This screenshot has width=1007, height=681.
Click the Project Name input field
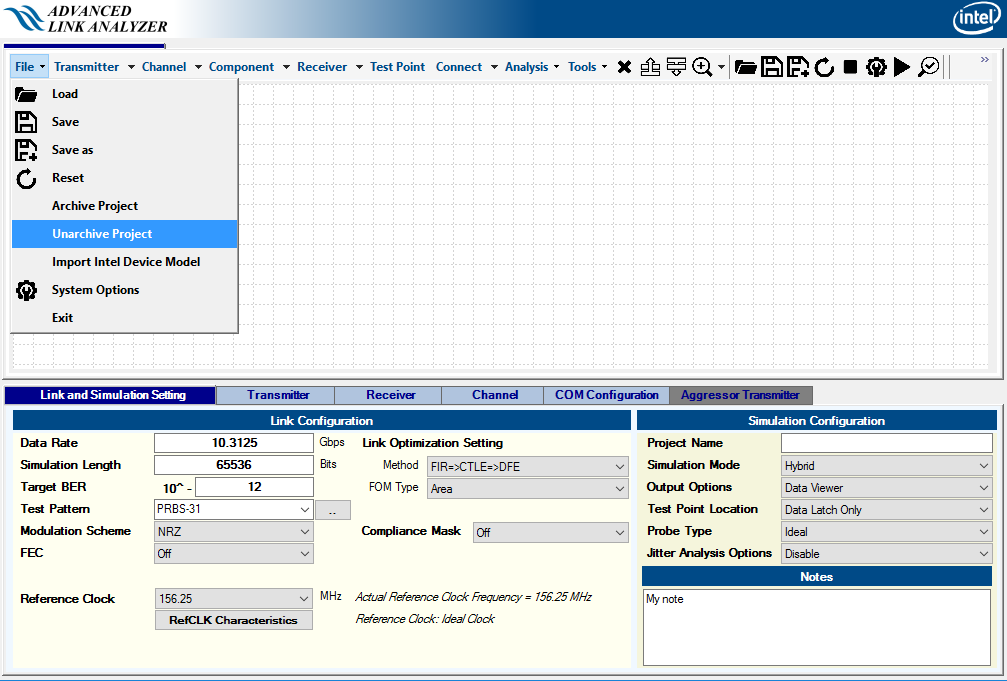pos(886,443)
